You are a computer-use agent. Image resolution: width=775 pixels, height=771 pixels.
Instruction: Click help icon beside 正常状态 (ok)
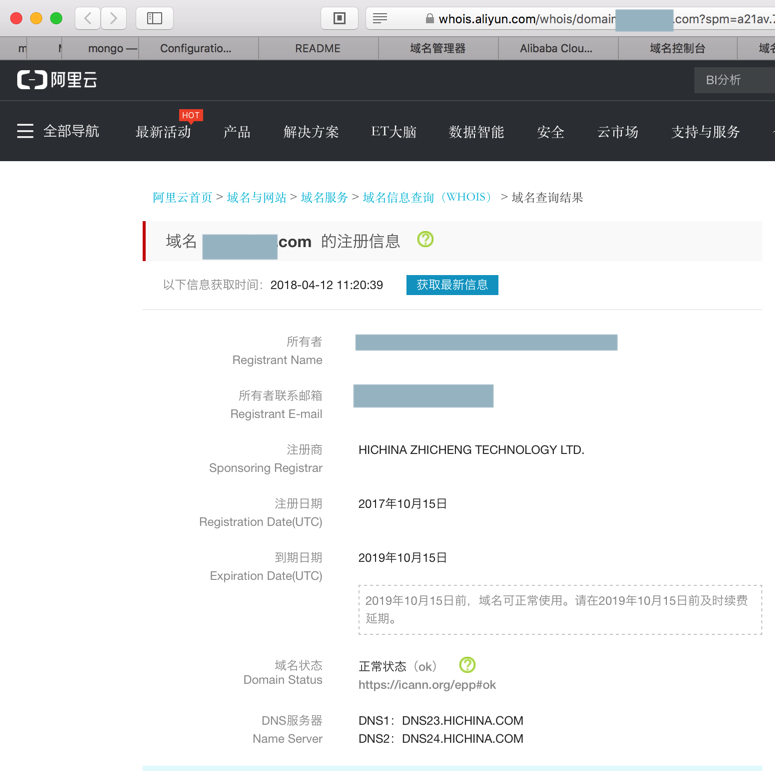coord(467,665)
